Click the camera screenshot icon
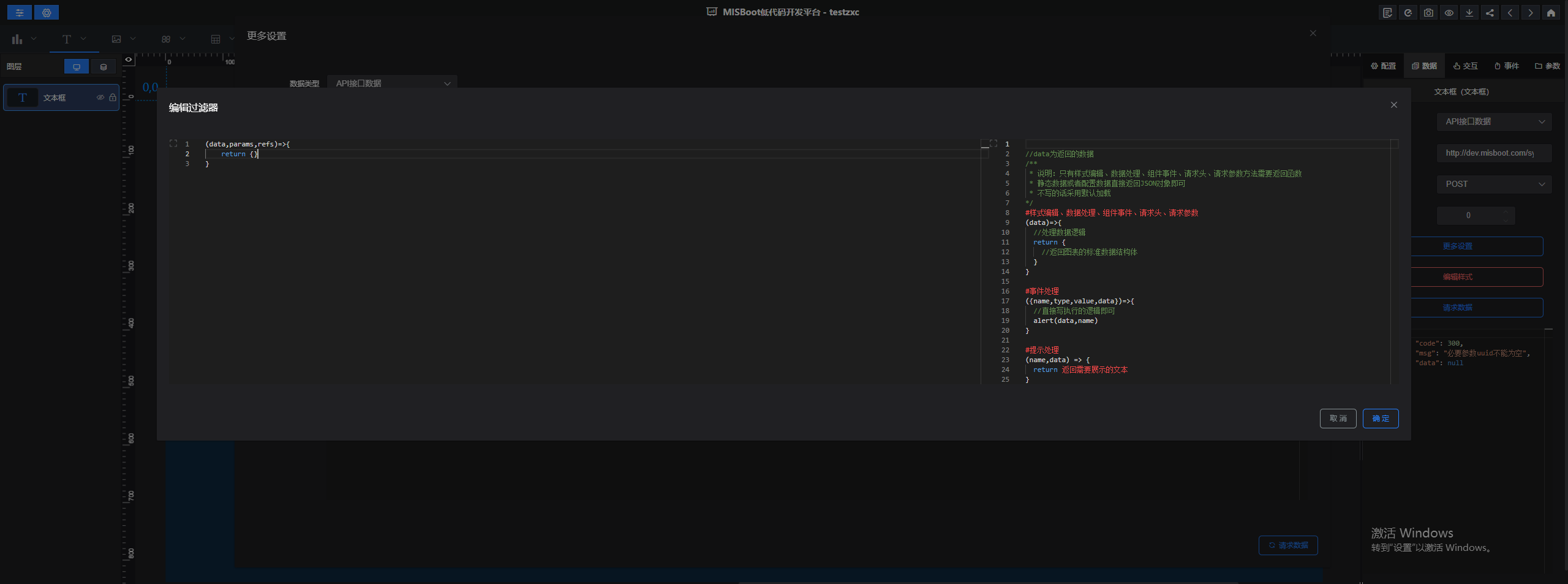This screenshot has width=1568, height=584. [1428, 12]
